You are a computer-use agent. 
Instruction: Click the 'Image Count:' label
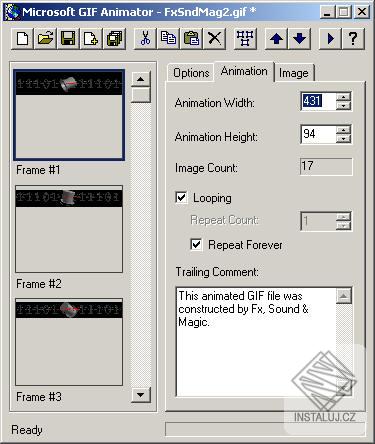(x=206, y=168)
